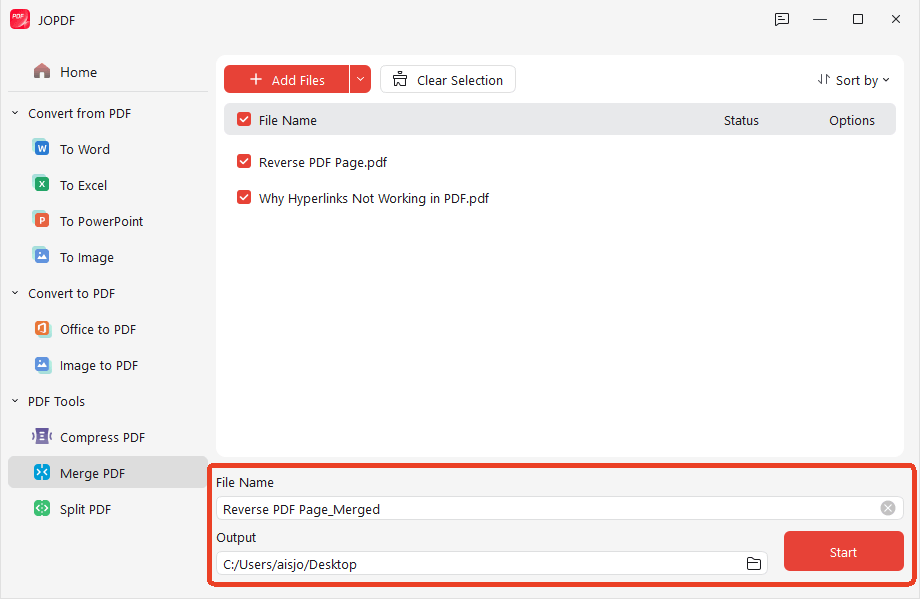This screenshot has width=920, height=599.
Task: Click the Office to PDF icon
Action: [x=42, y=329]
